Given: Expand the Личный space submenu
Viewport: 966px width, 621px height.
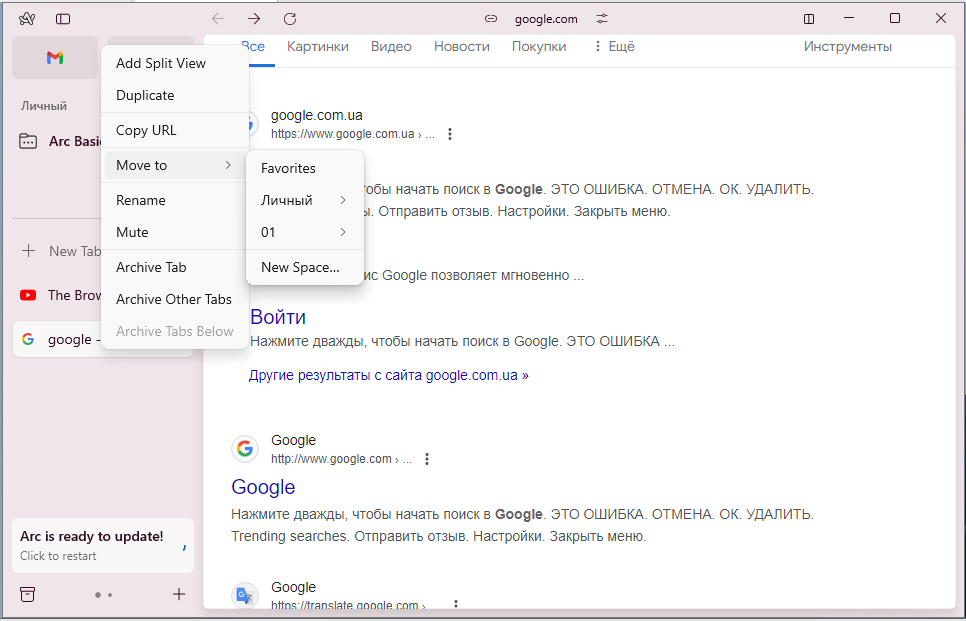Looking at the screenshot, I should pyautogui.click(x=305, y=200).
